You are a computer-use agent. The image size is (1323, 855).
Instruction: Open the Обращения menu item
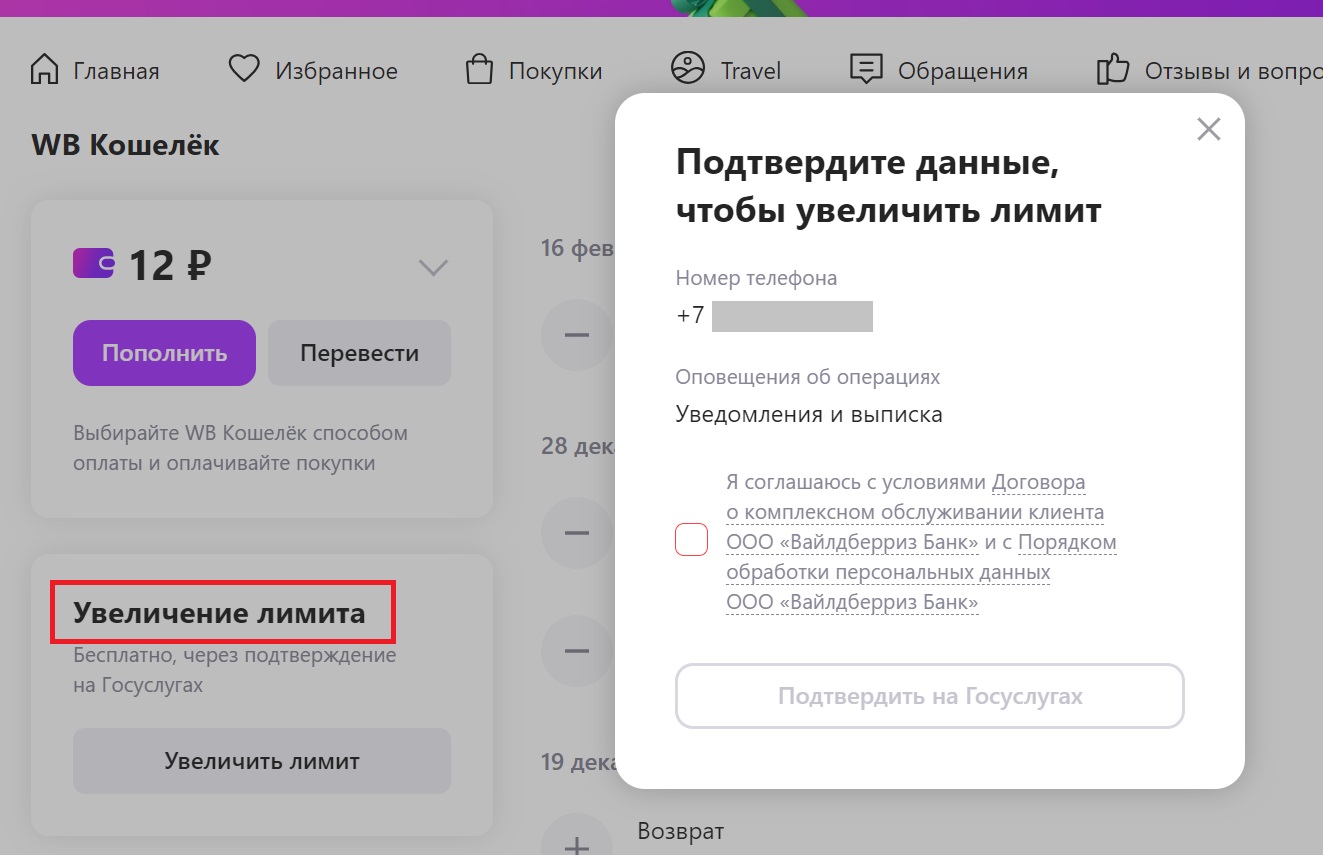(x=962, y=71)
